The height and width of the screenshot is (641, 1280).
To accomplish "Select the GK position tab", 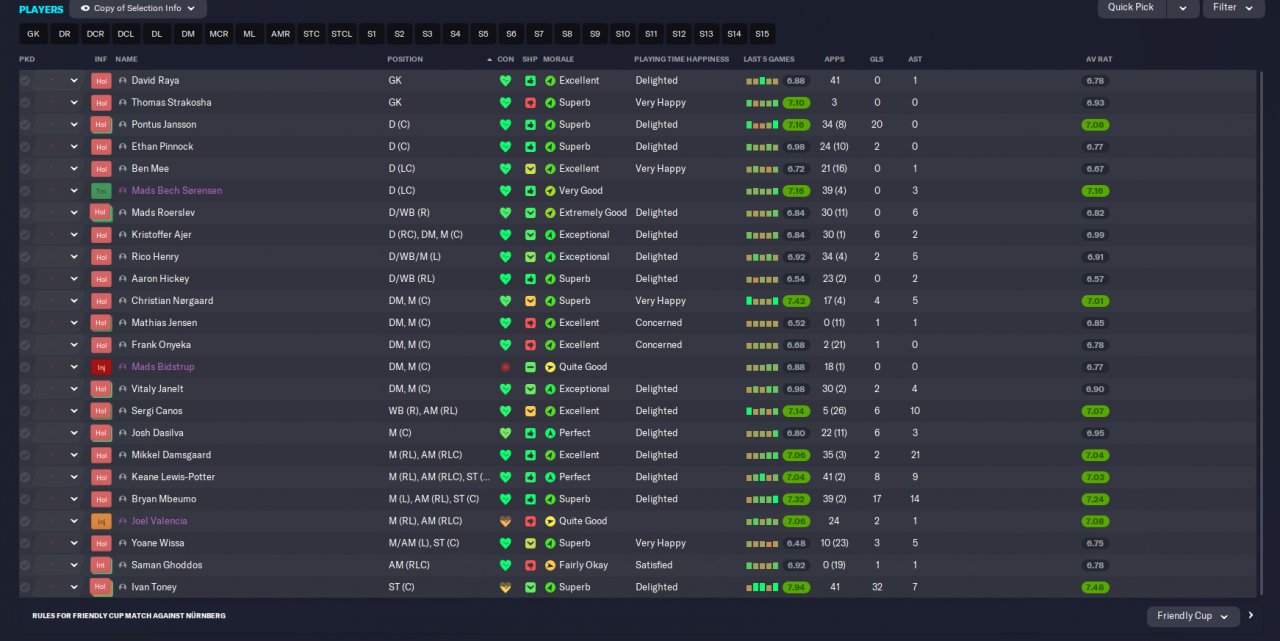I will [x=34, y=34].
